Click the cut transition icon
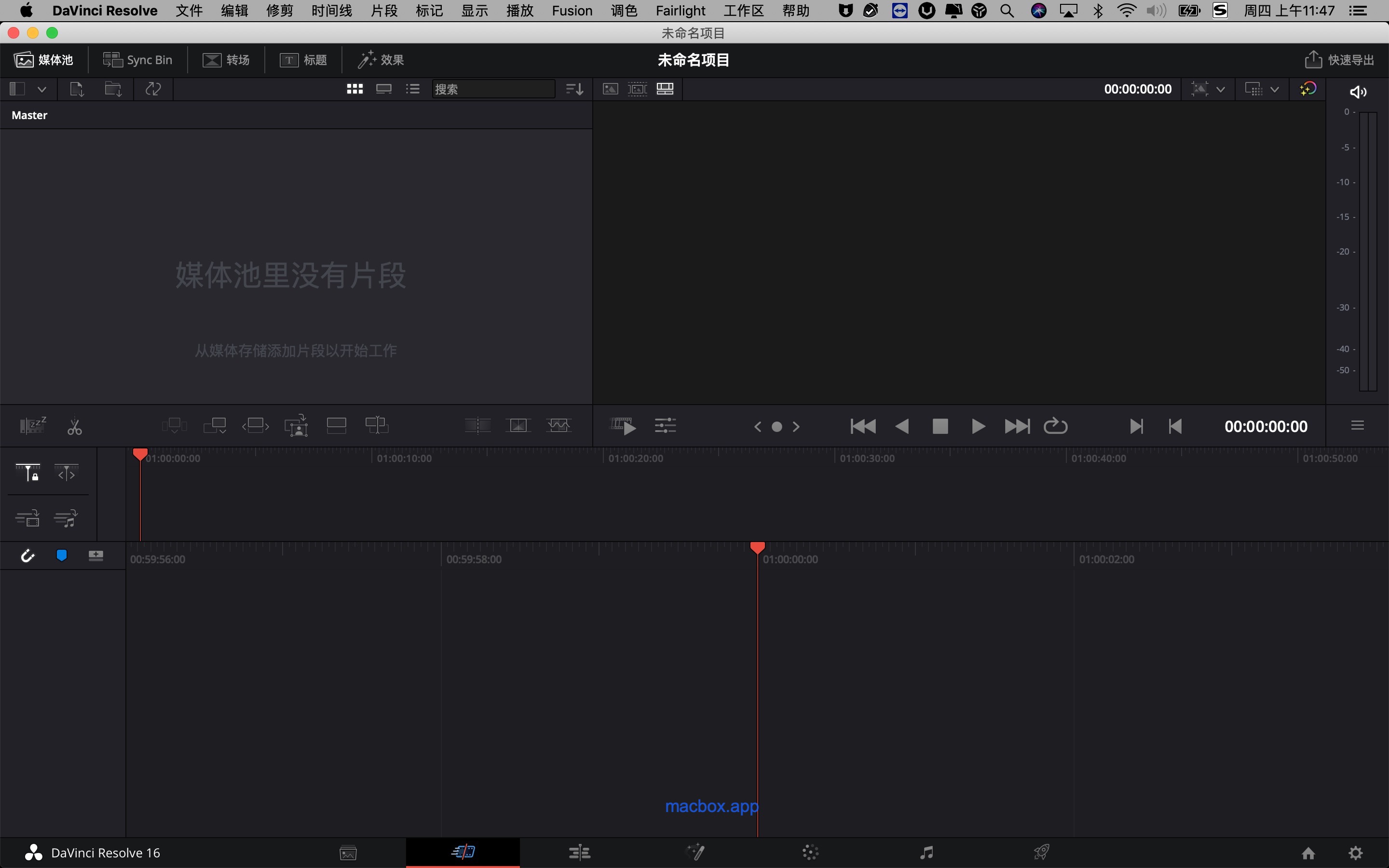1389x868 pixels. [477, 425]
